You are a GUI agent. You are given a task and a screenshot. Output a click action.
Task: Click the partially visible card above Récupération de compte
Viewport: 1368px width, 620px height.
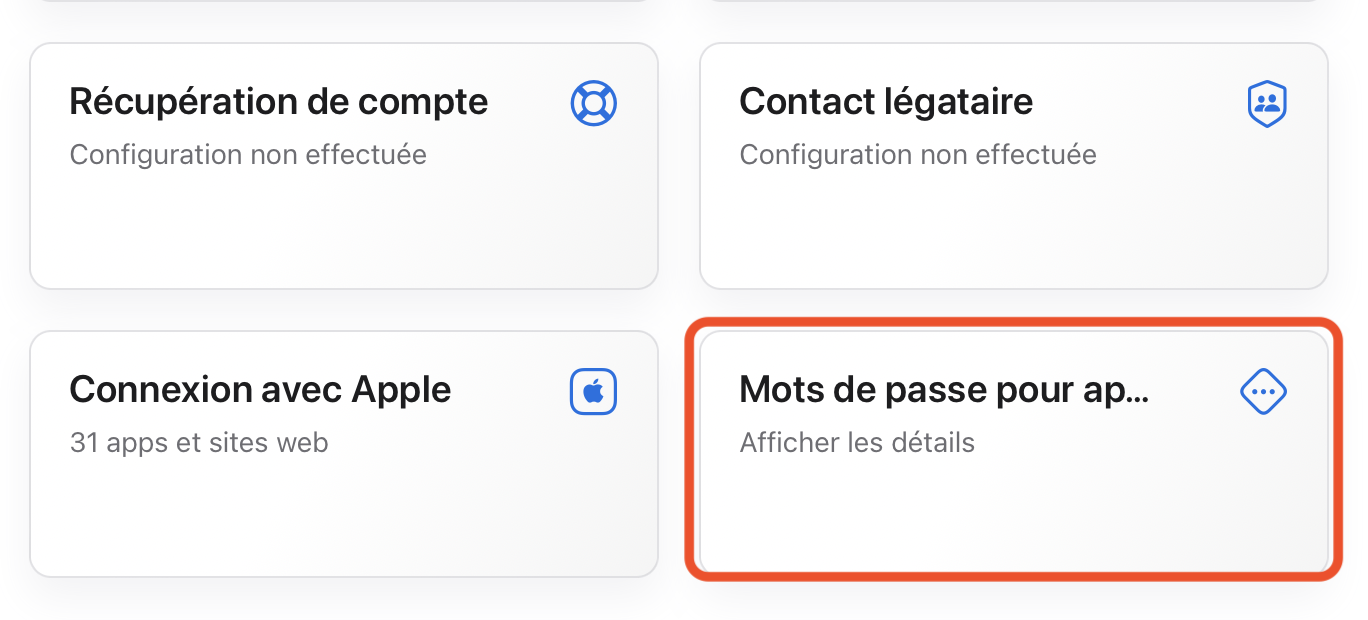pyautogui.click(x=344, y=5)
